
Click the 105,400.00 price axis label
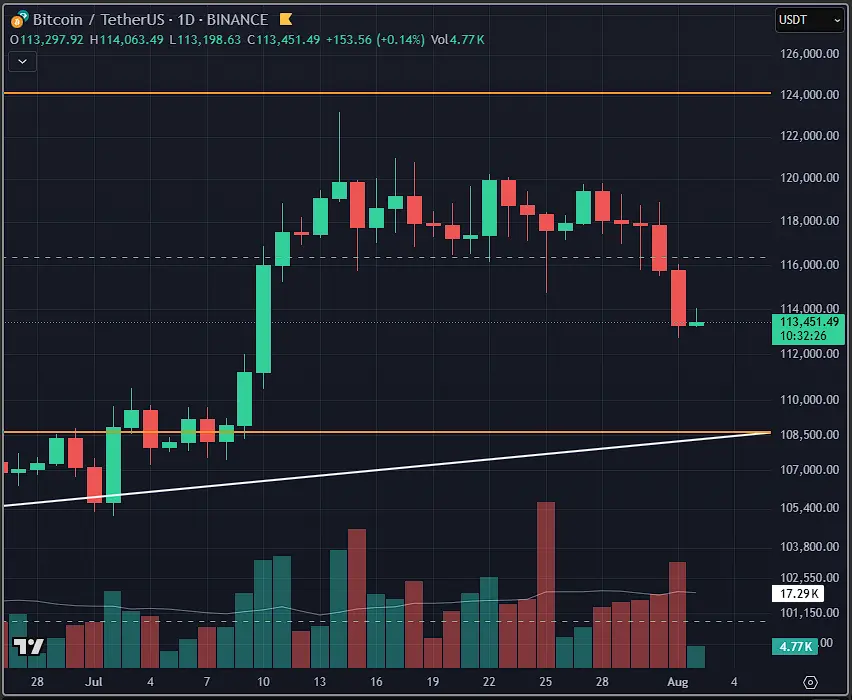point(809,508)
